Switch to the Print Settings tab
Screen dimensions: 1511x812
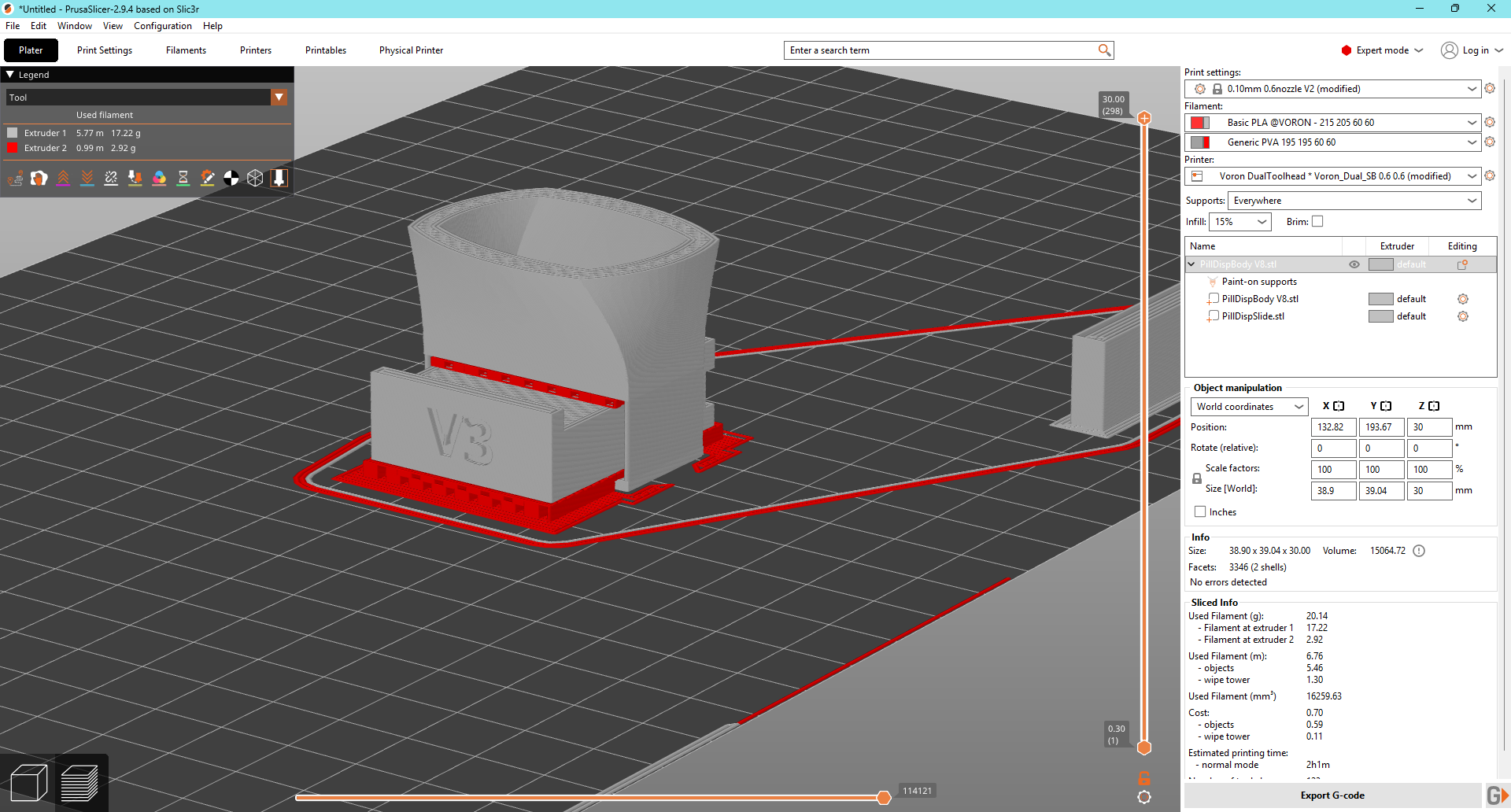coord(105,50)
